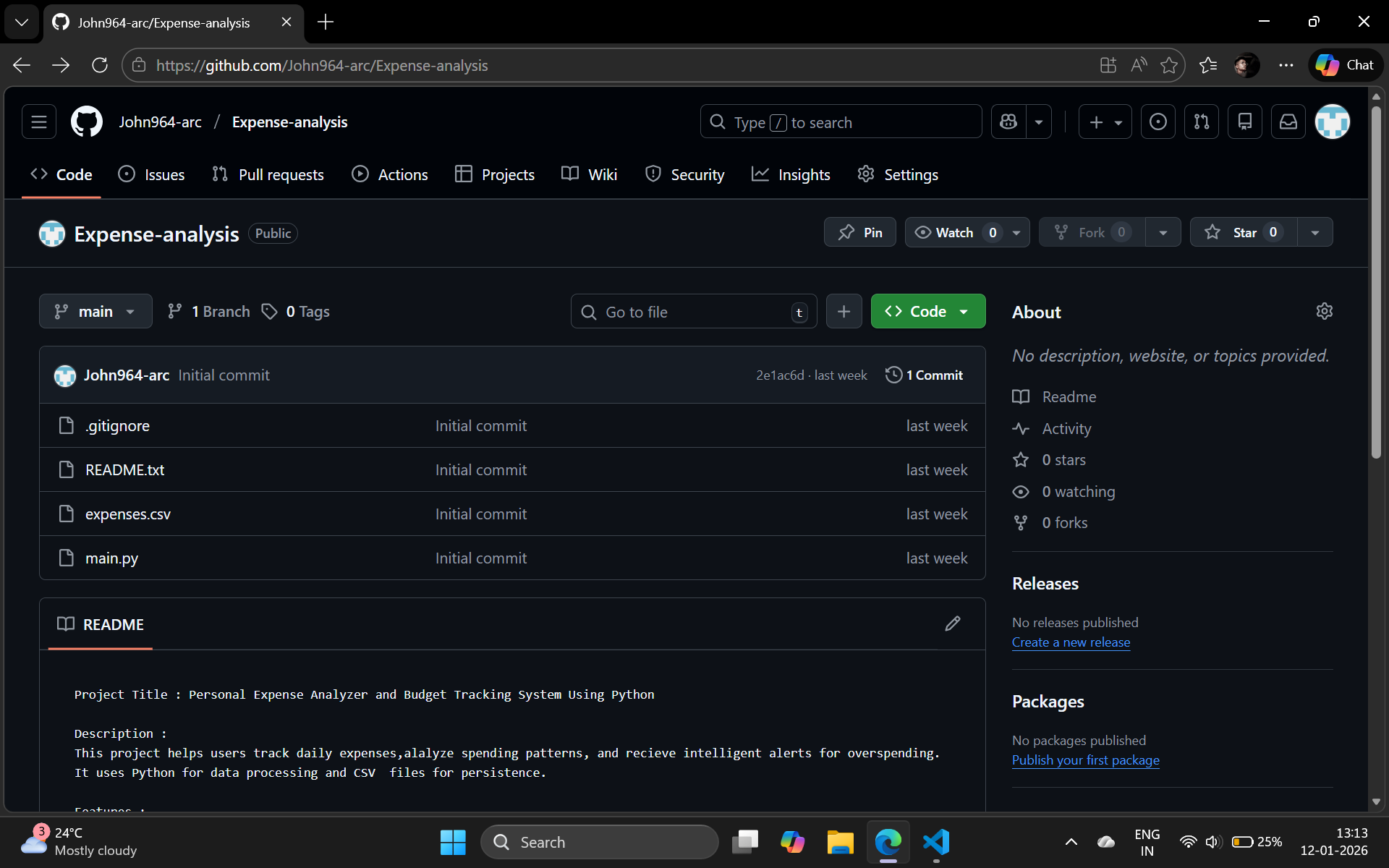
Task: Open the GitHub Copilot menu in header
Action: coord(1008,122)
